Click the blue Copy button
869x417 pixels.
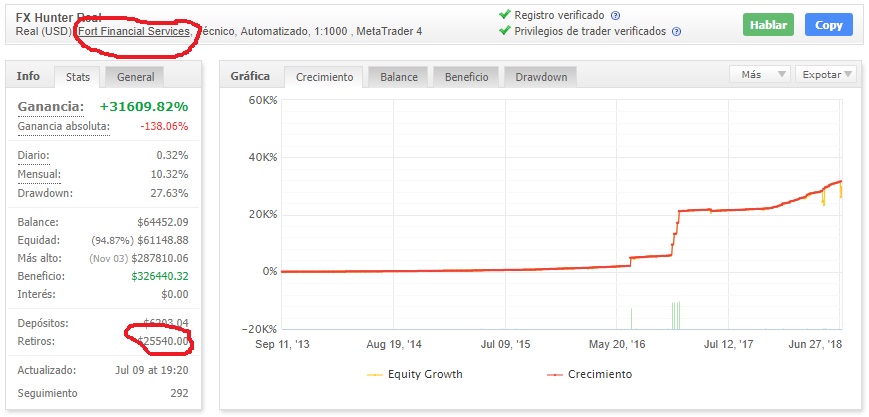829,25
